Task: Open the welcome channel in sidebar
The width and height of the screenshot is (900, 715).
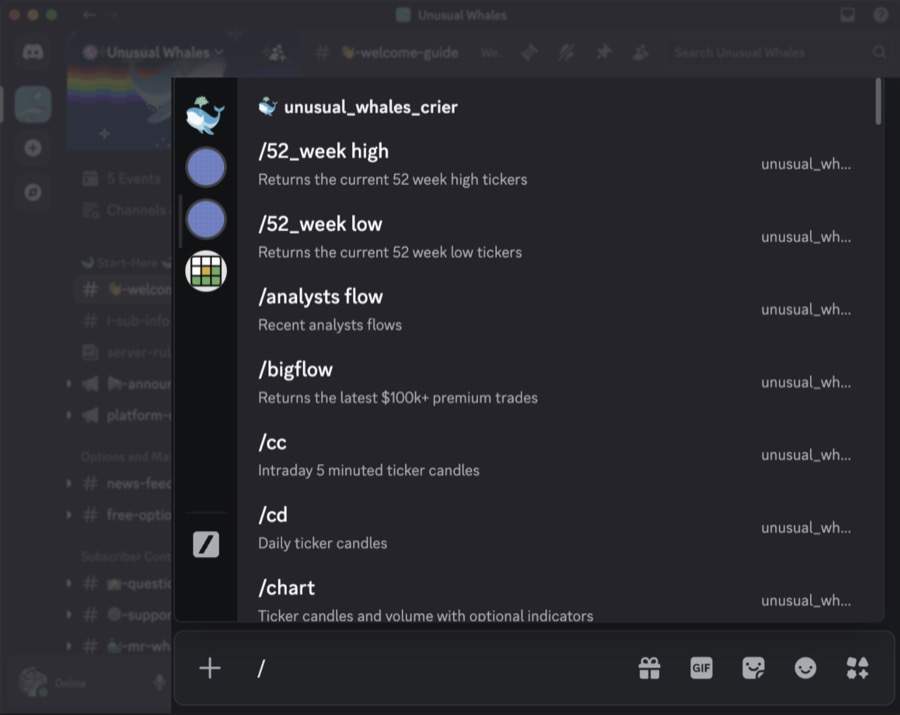Action: pyautogui.click(x=123, y=289)
